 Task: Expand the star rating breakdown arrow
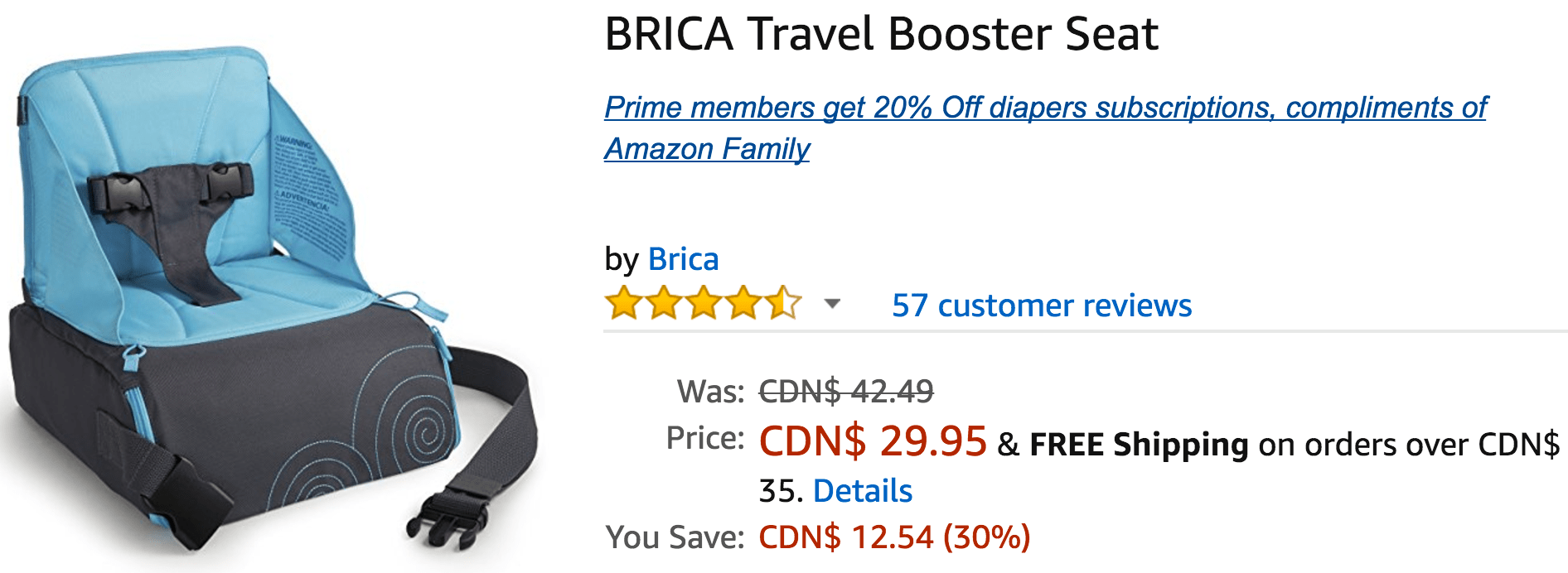832,304
